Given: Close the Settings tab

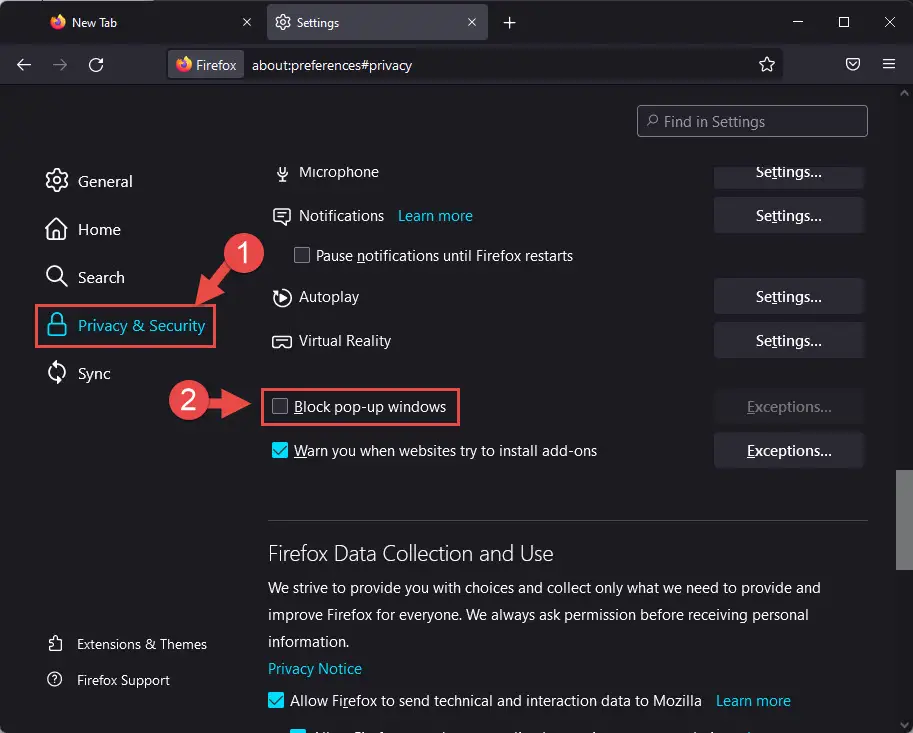Looking at the screenshot, I should pyautogui.click(x=472, y=22).
